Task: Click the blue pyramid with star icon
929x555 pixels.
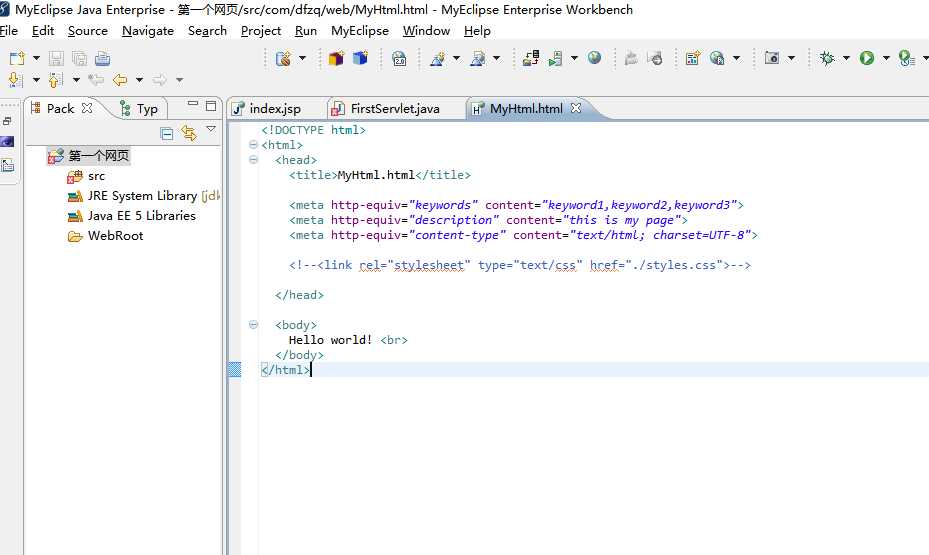Action: coord(437,58)
